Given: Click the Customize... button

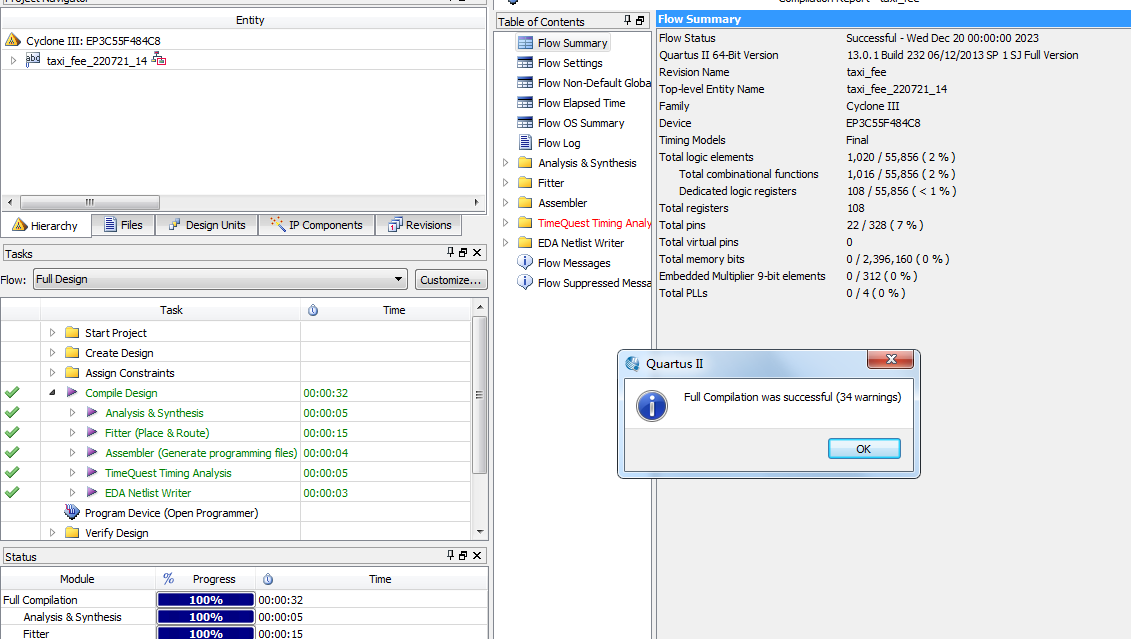Looking at the screenshot, I should click(451, 280).
